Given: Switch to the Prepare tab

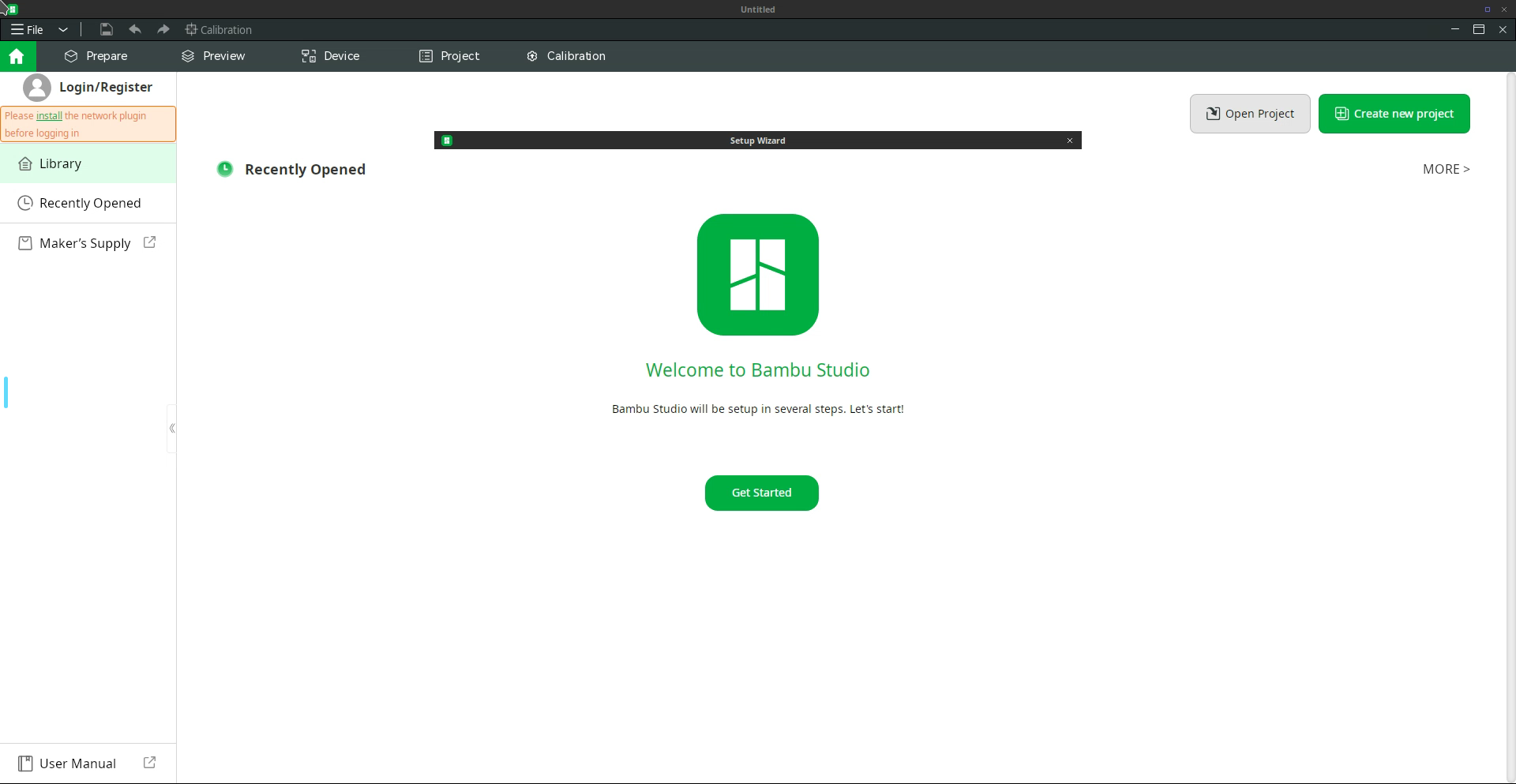Looking at the screenshot, I should click(x=96, y=56).
